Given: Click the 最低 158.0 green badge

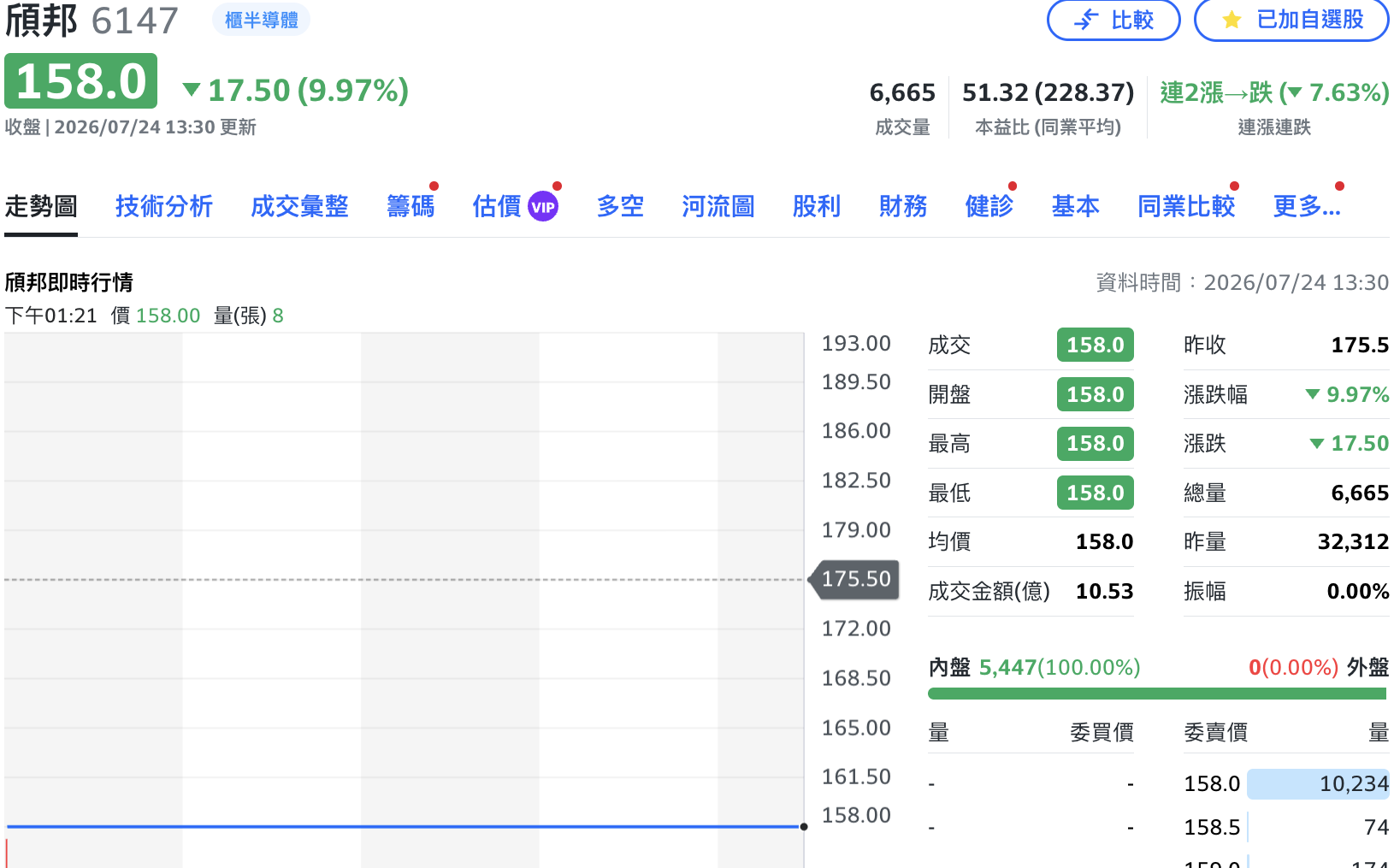Looking at the screenshot, I should [x=1096, y=493].
